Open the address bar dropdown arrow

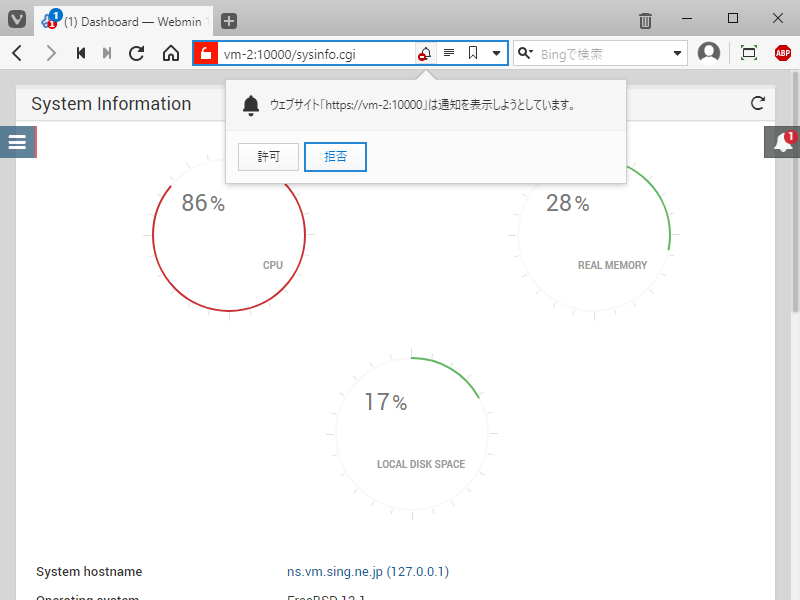495,53
